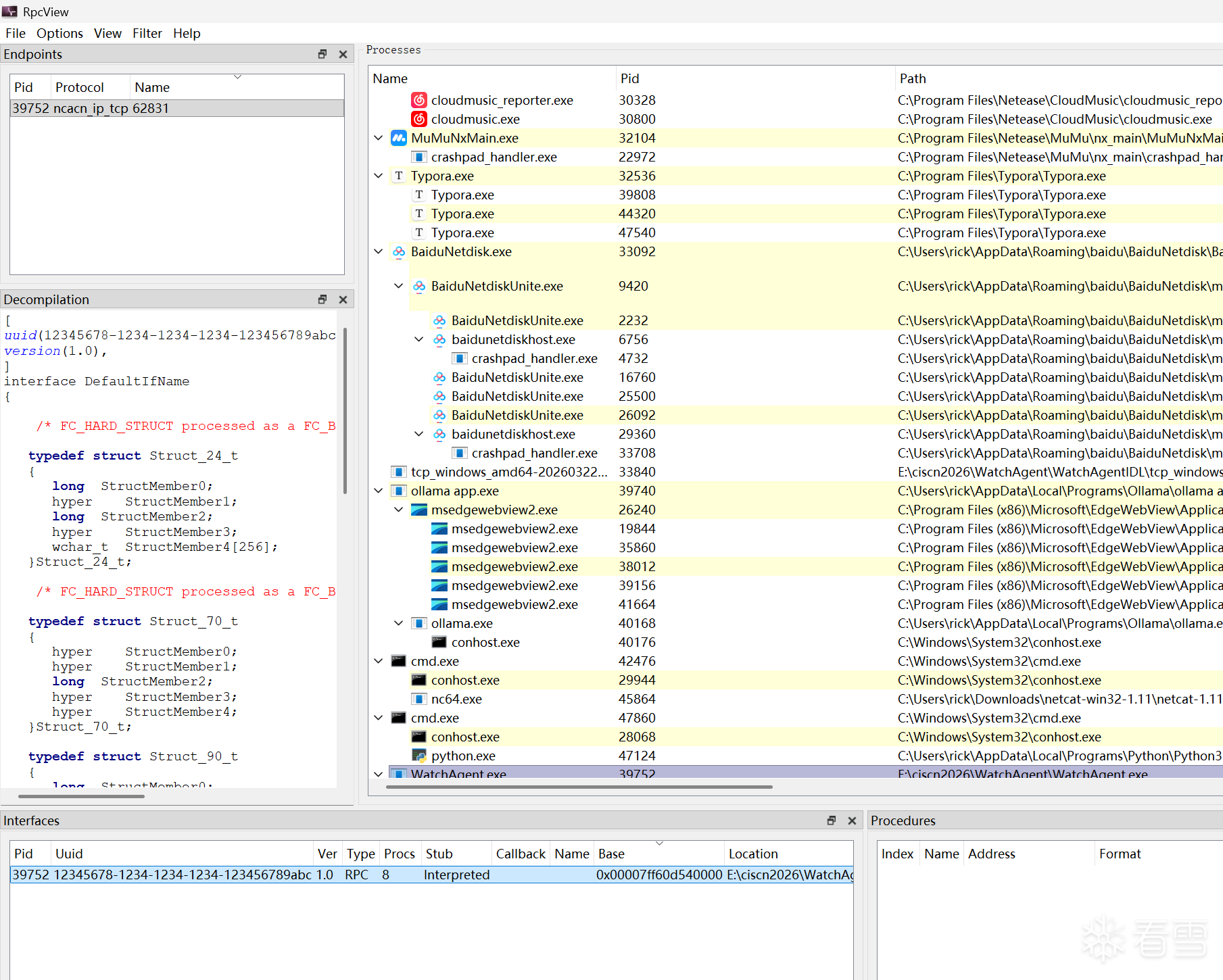The image size is (1223, 980).
Task: Select nc64.exe process with Pid 45864
Action: coord(806,699)
